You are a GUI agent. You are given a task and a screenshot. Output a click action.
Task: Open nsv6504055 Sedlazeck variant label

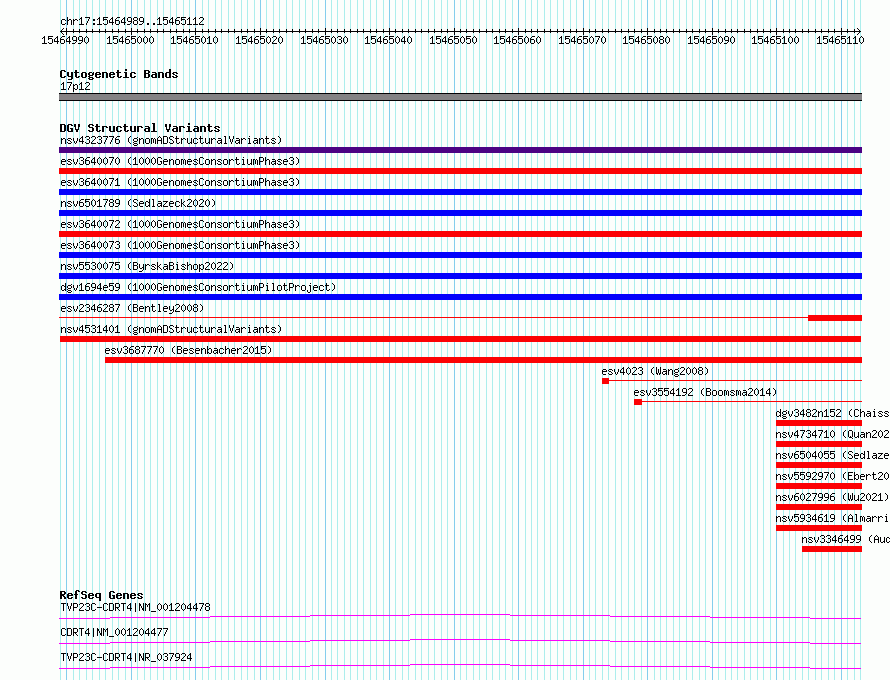[x=832, y=455]
